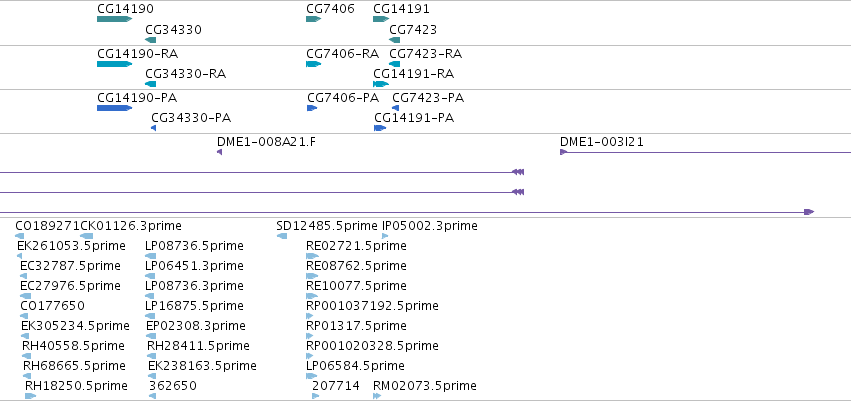This screenshot has height=401, width=851.
Task: Select the CG7406-PA protein label
Action: click(x=343, y=98)
